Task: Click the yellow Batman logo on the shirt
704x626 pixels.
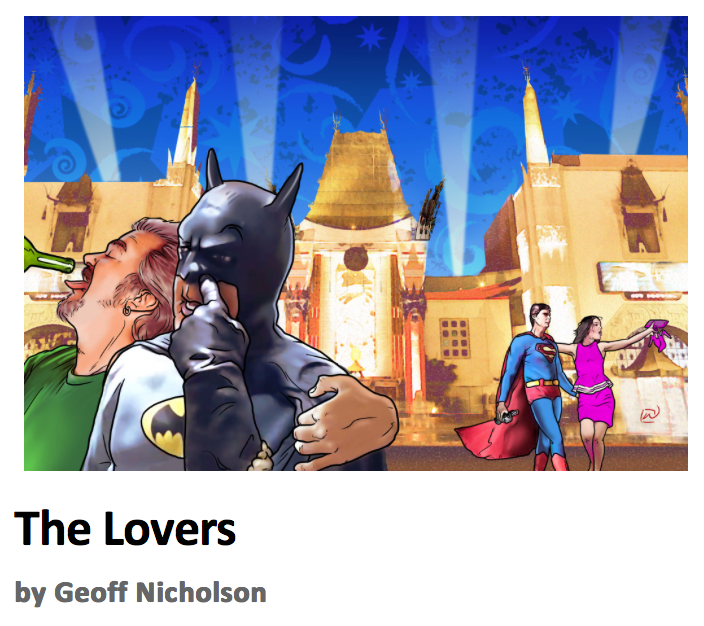Action: (164, 427)
